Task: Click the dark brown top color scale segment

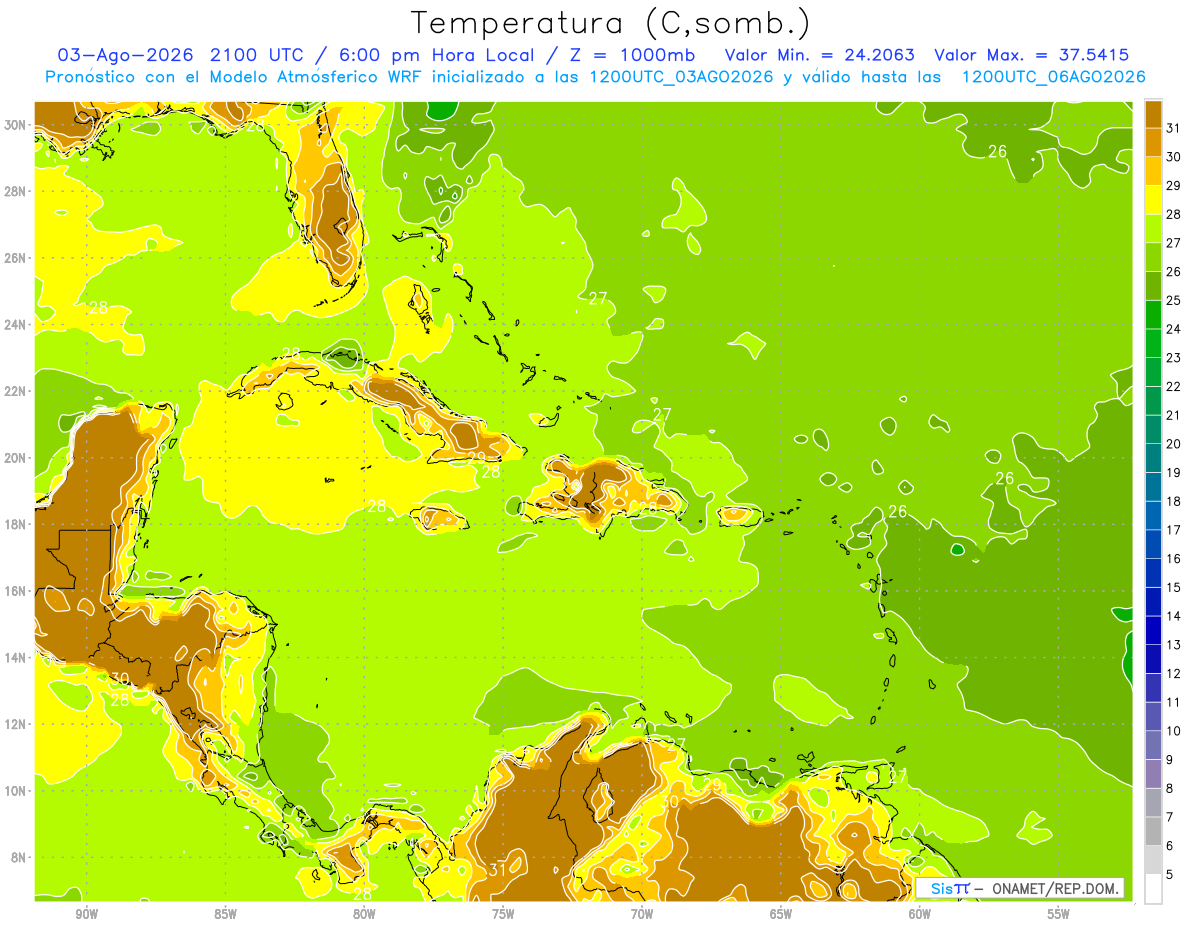Action: pos(1153,113)
